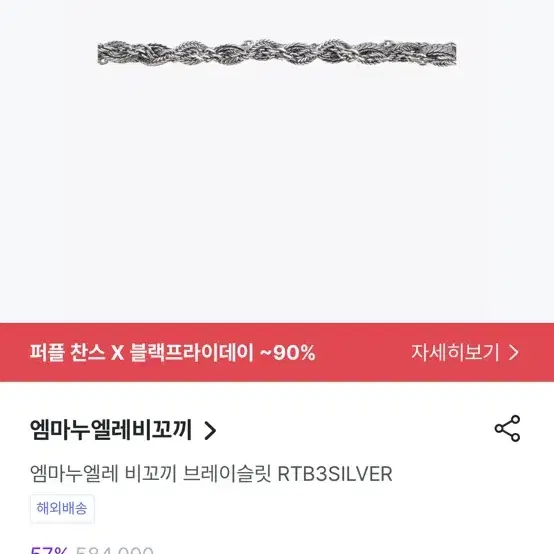The image size is (554, 554).
Task: Click the arrow chevron after 자세히보기
Action: point(514,352)
